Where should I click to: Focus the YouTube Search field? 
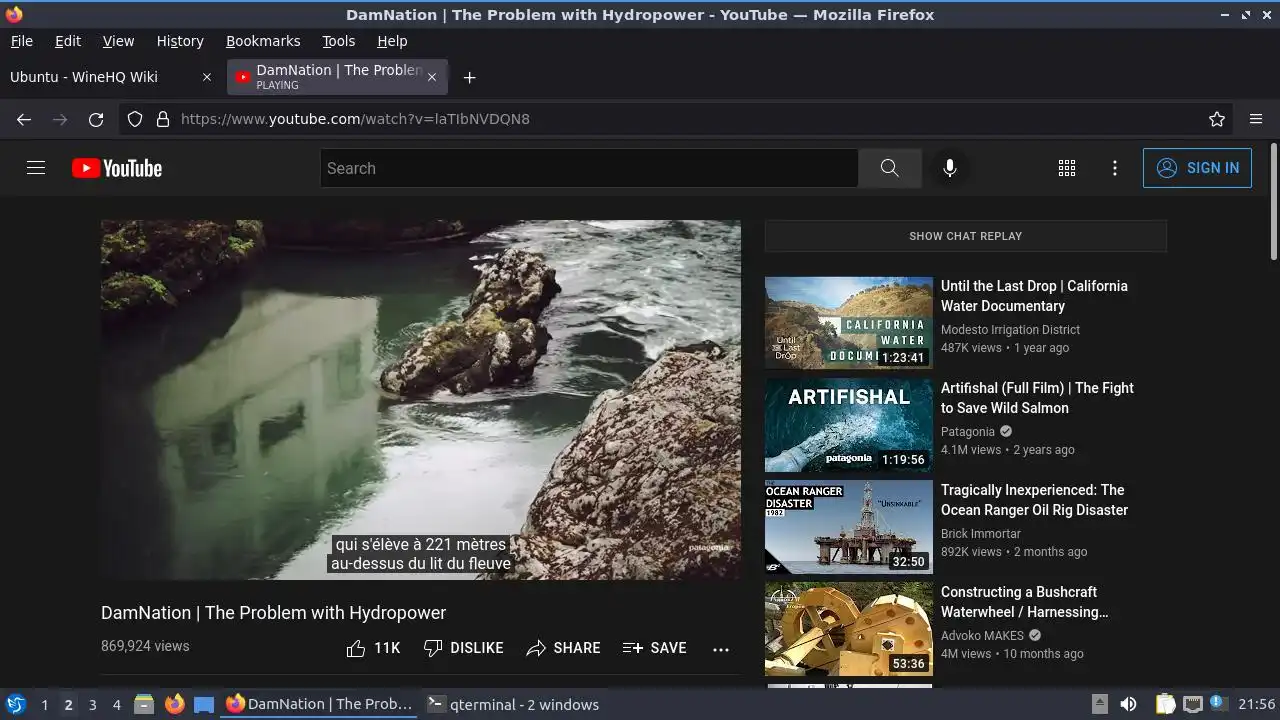(x=589, y=168)
